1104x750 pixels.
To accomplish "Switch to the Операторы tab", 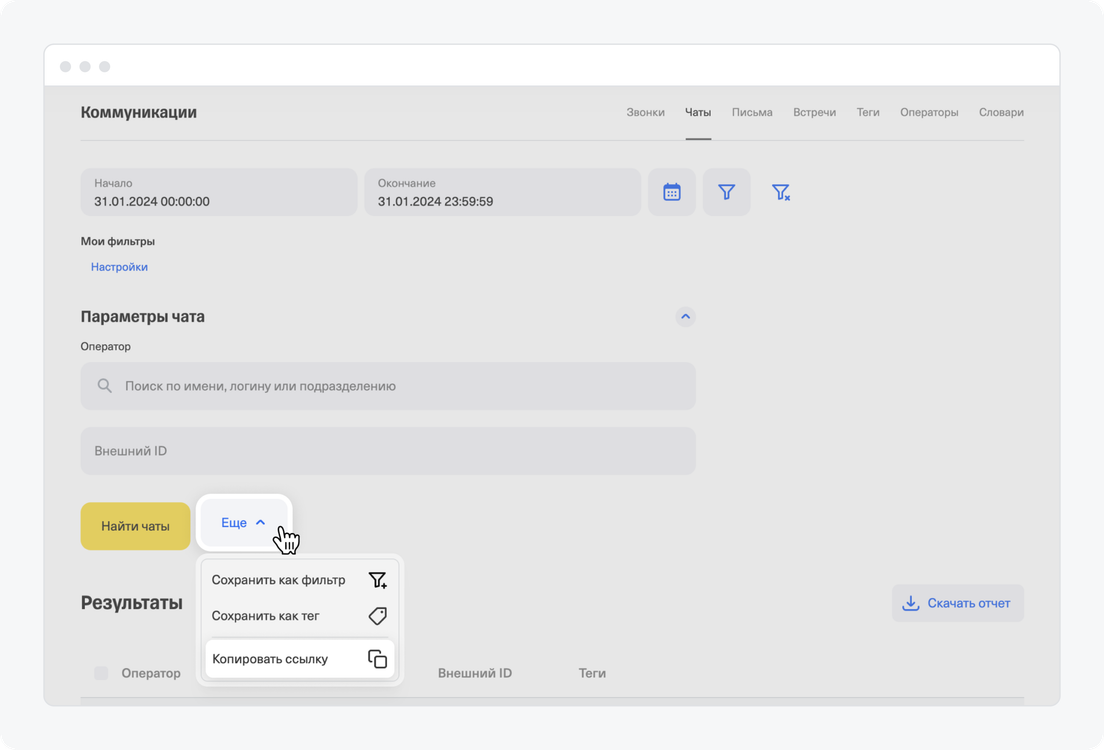I will [929, 112].
